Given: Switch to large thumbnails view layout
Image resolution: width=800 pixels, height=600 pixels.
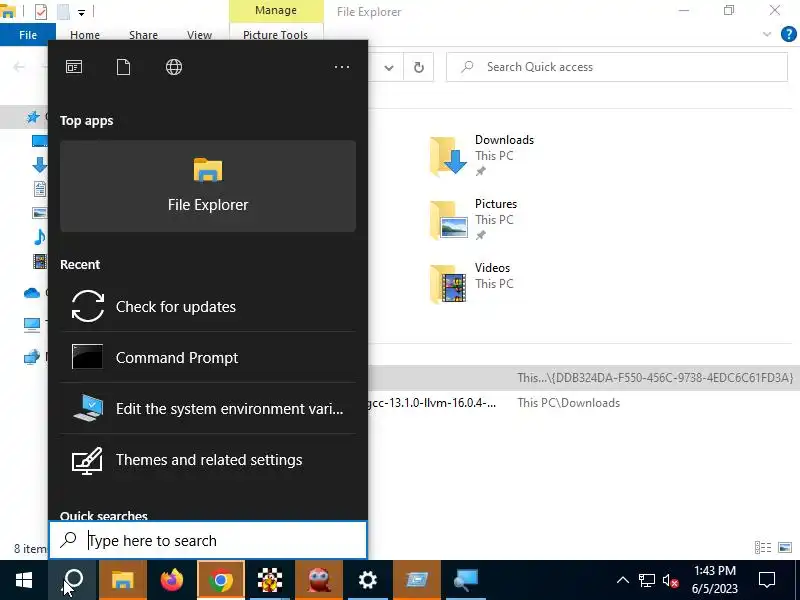Looking at the screenshot, I should pyautogui.click(x=785, y=547).
